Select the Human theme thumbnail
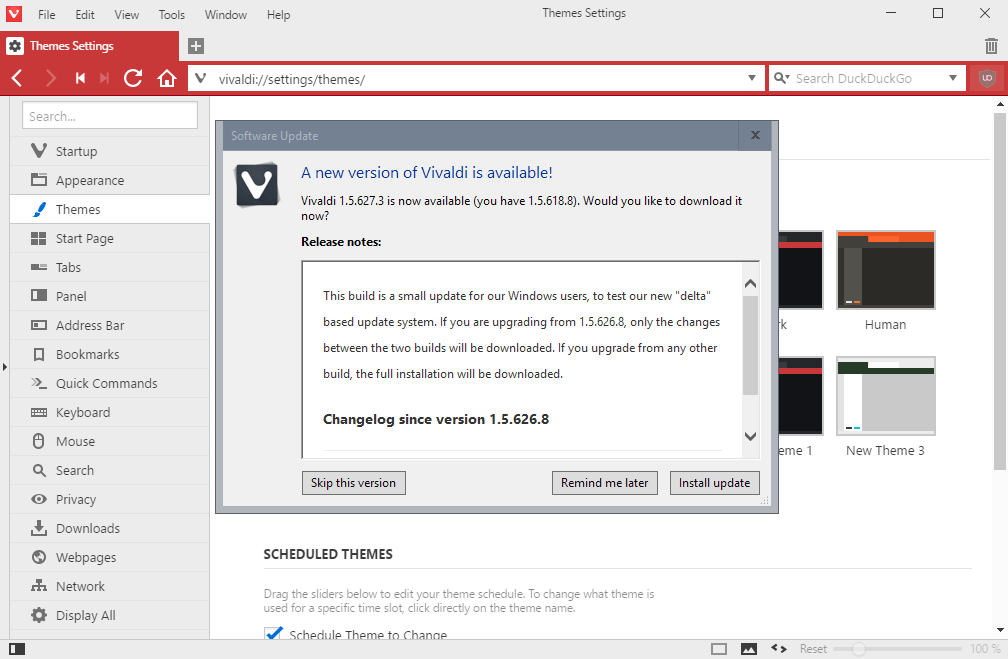The height and width of the screenshot is (659, 1008). pos(885,270)
